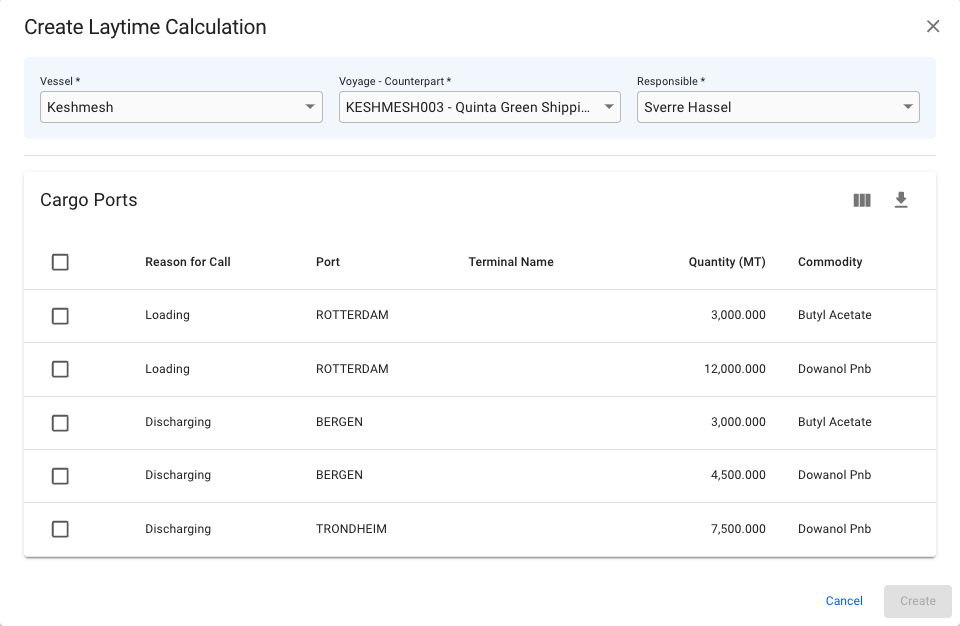Select the Trondheim discharging row checkbox
This screenshot has height=626, width=960.
tap(60, 529)
